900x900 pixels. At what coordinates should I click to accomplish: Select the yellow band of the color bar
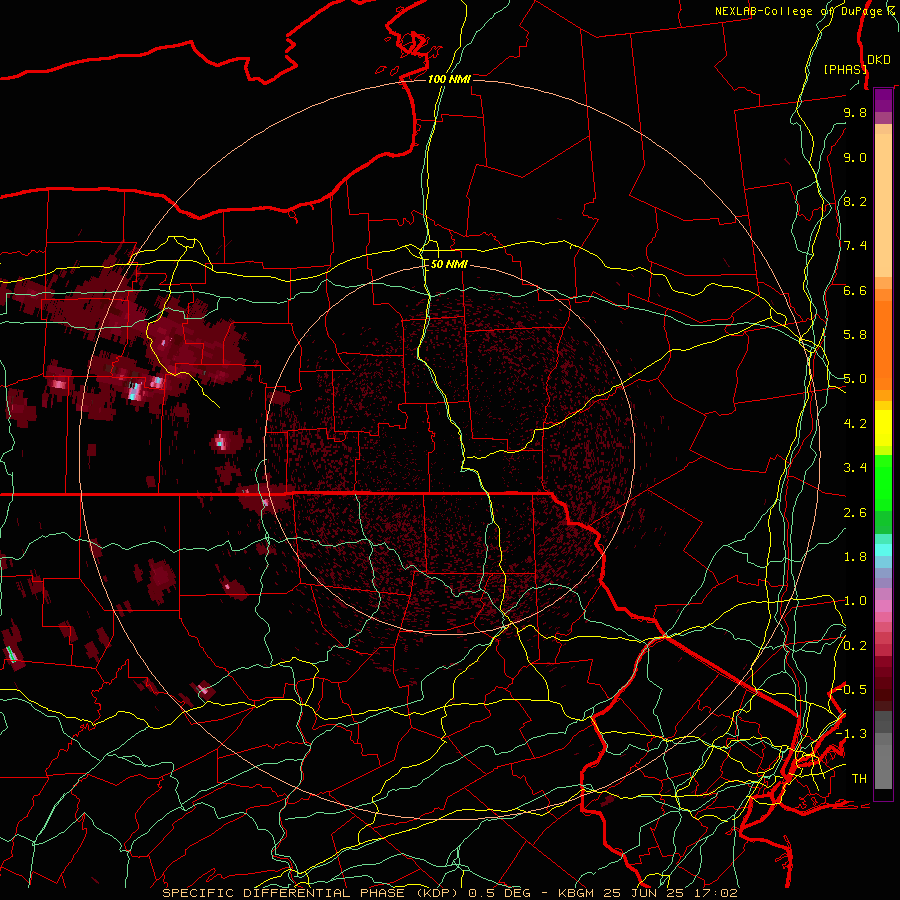click(x=883, y=429)
